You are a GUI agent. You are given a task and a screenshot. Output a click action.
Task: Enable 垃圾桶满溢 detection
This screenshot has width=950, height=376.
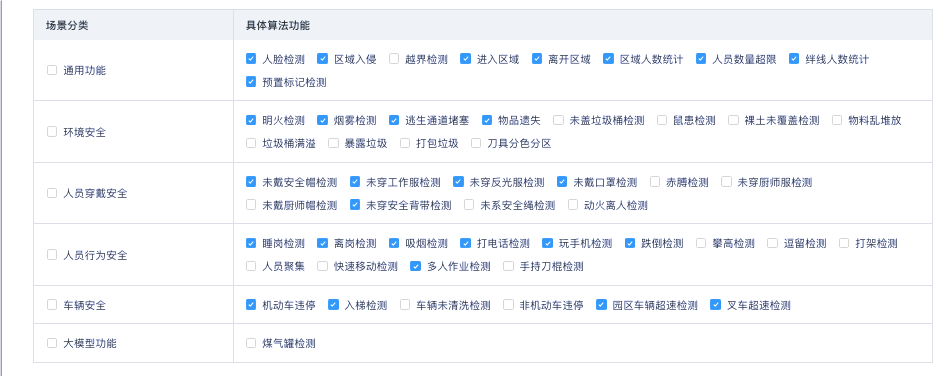point(251,143)
